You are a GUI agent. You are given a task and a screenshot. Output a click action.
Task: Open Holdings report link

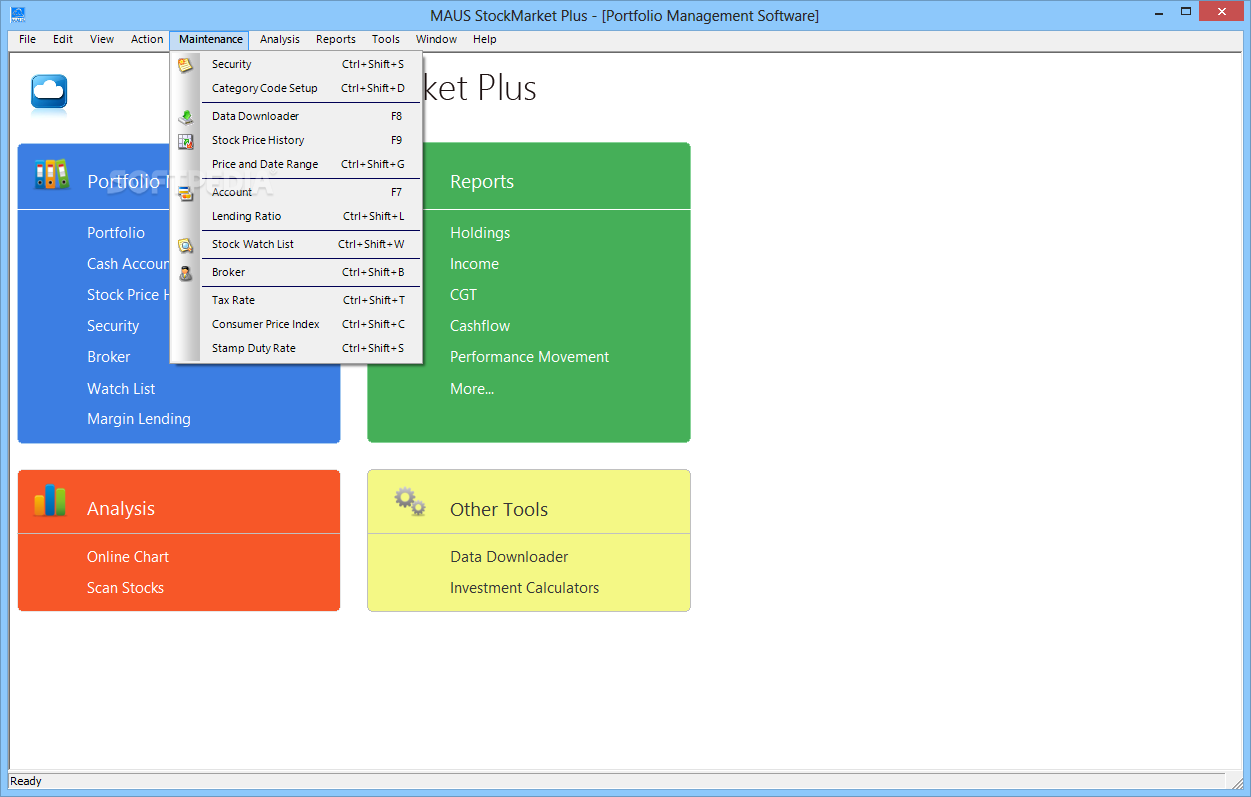click(480, 233)
